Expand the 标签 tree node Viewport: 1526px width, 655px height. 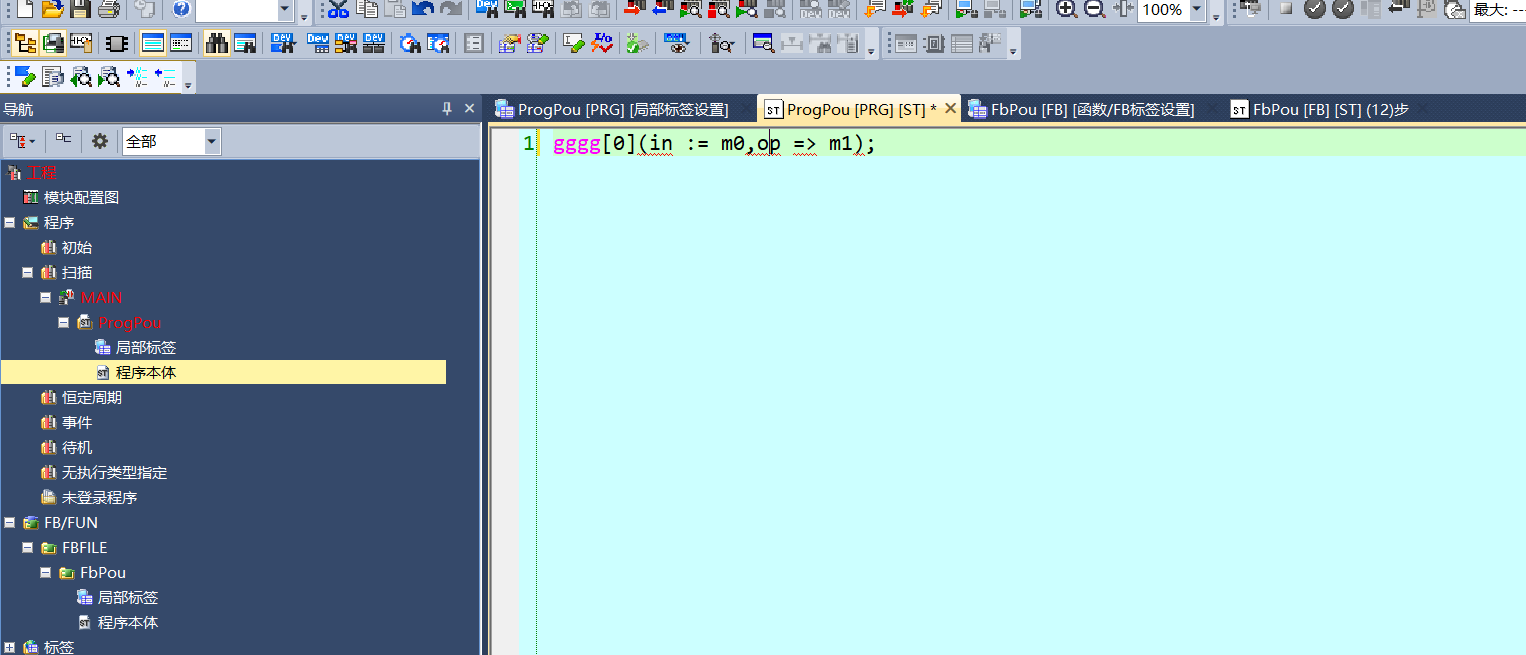9,647
